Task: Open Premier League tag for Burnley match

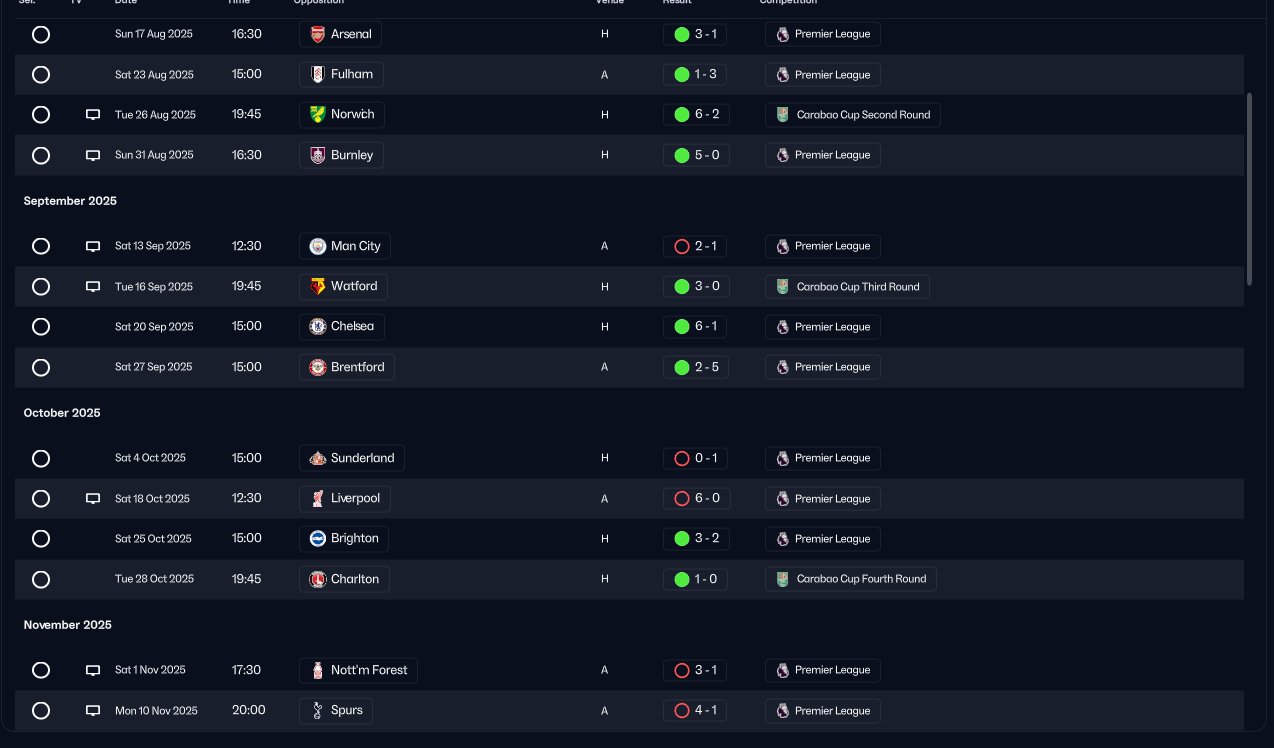Action: [823, 155]
